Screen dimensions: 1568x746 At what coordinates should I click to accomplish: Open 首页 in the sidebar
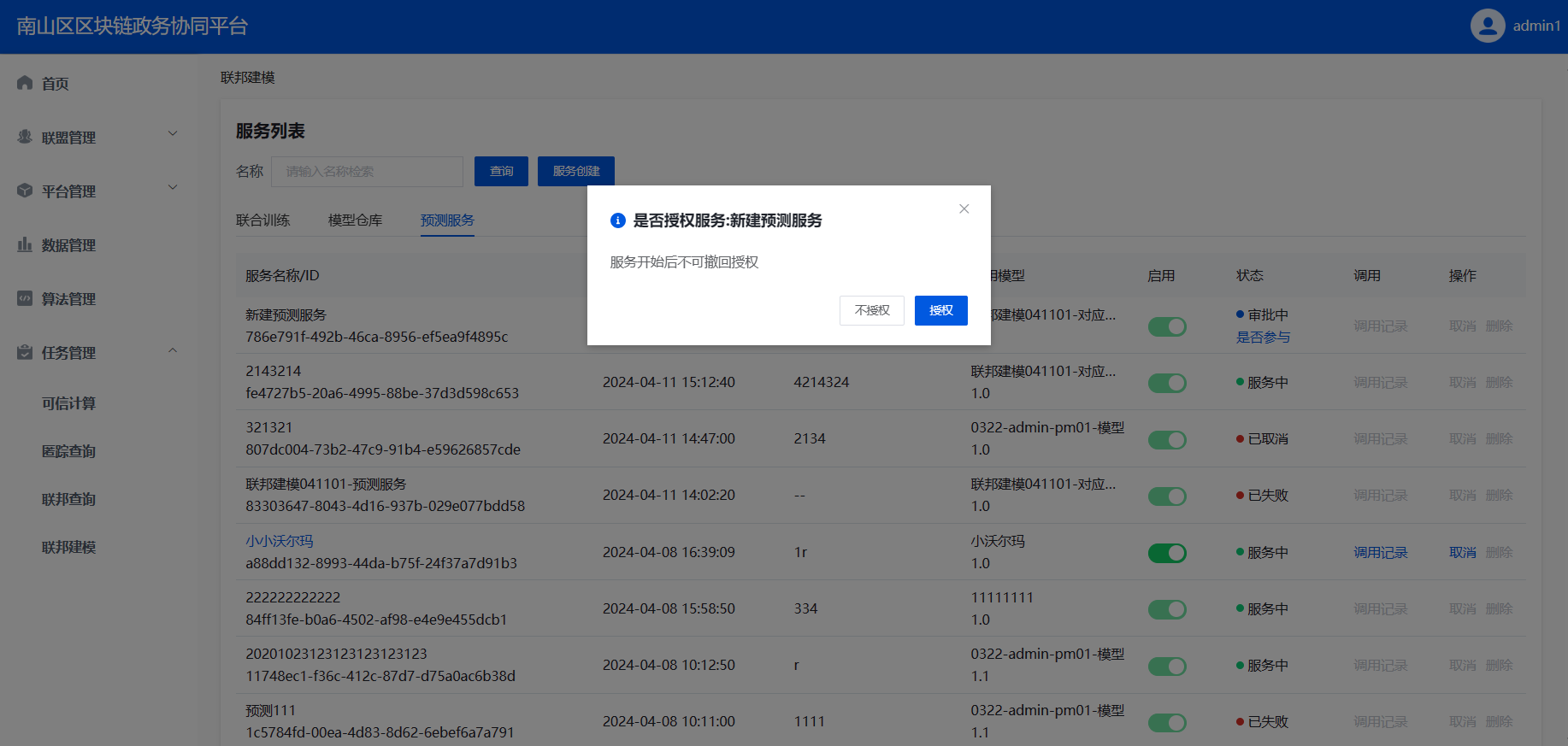[x=56, y=84]
